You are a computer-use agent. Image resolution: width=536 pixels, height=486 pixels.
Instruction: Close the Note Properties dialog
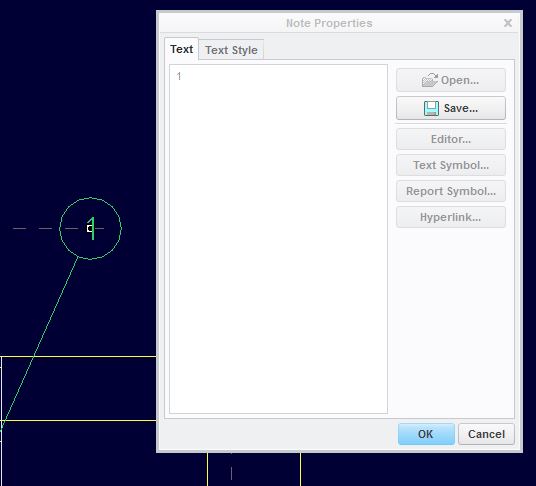click(x=508, y=23)
